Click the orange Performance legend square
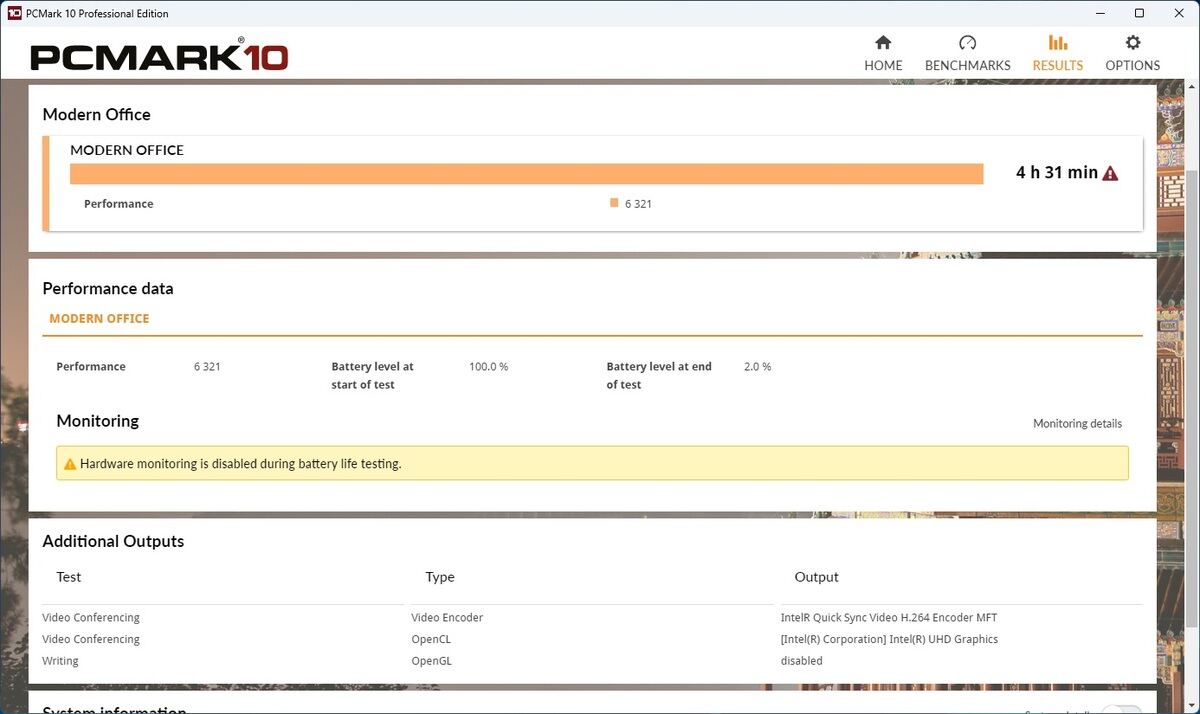This screenshot has height=714, width=1200. coord(614,203)
